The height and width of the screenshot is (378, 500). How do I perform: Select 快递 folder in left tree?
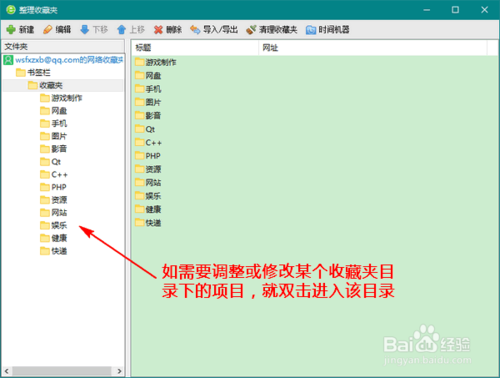(53, 251)
